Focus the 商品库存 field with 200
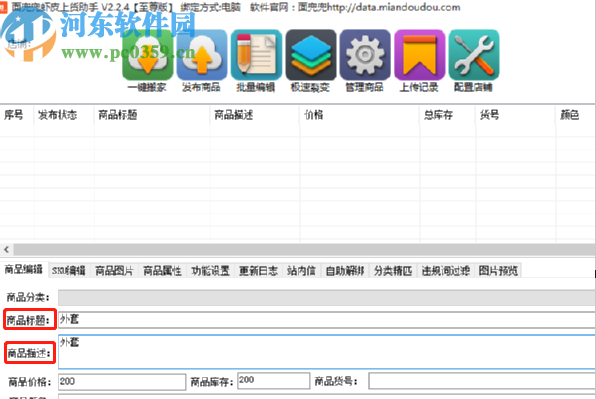The height and width of the screenshot is (399, 596). point(274,381)
